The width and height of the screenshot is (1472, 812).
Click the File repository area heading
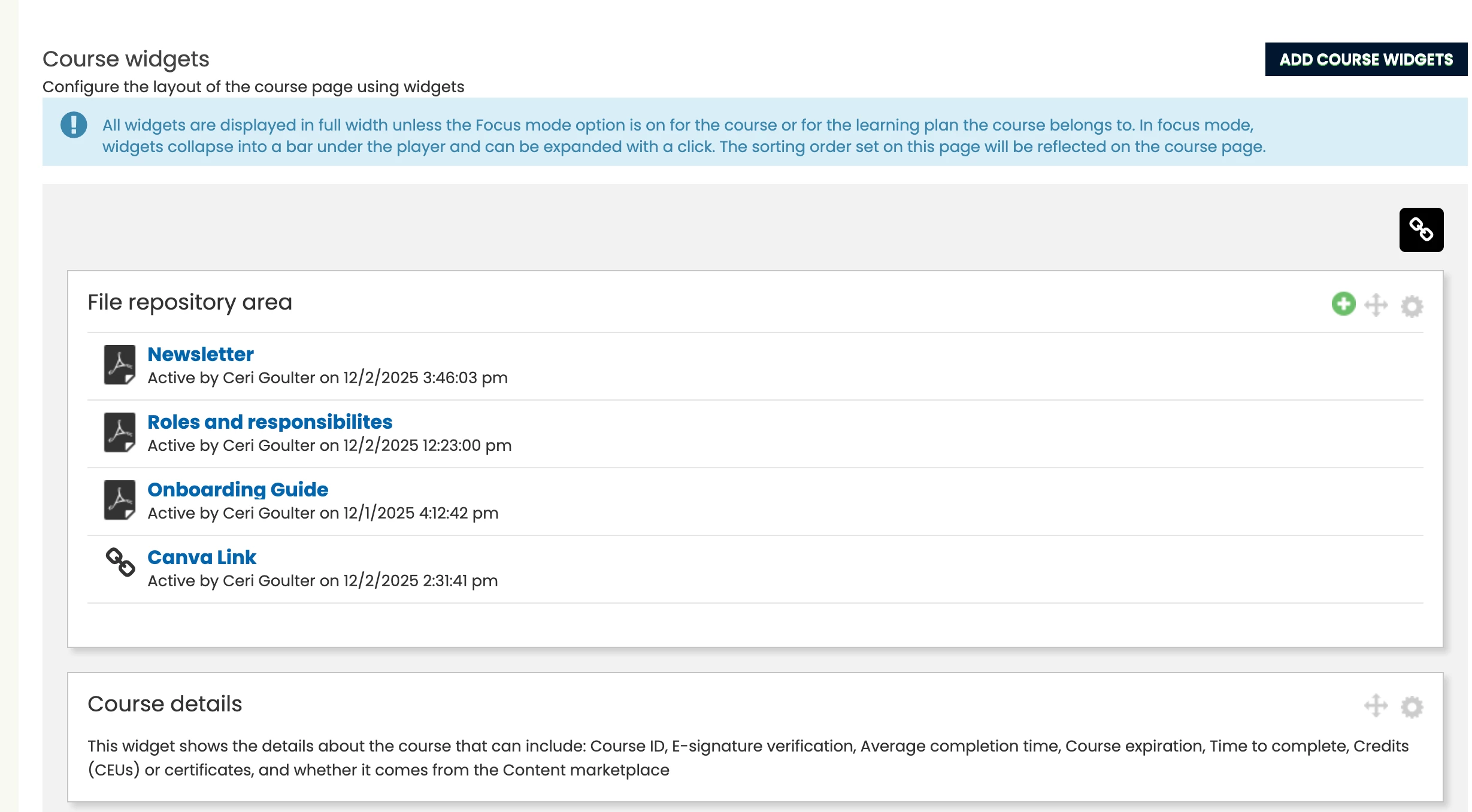(190, 302)
